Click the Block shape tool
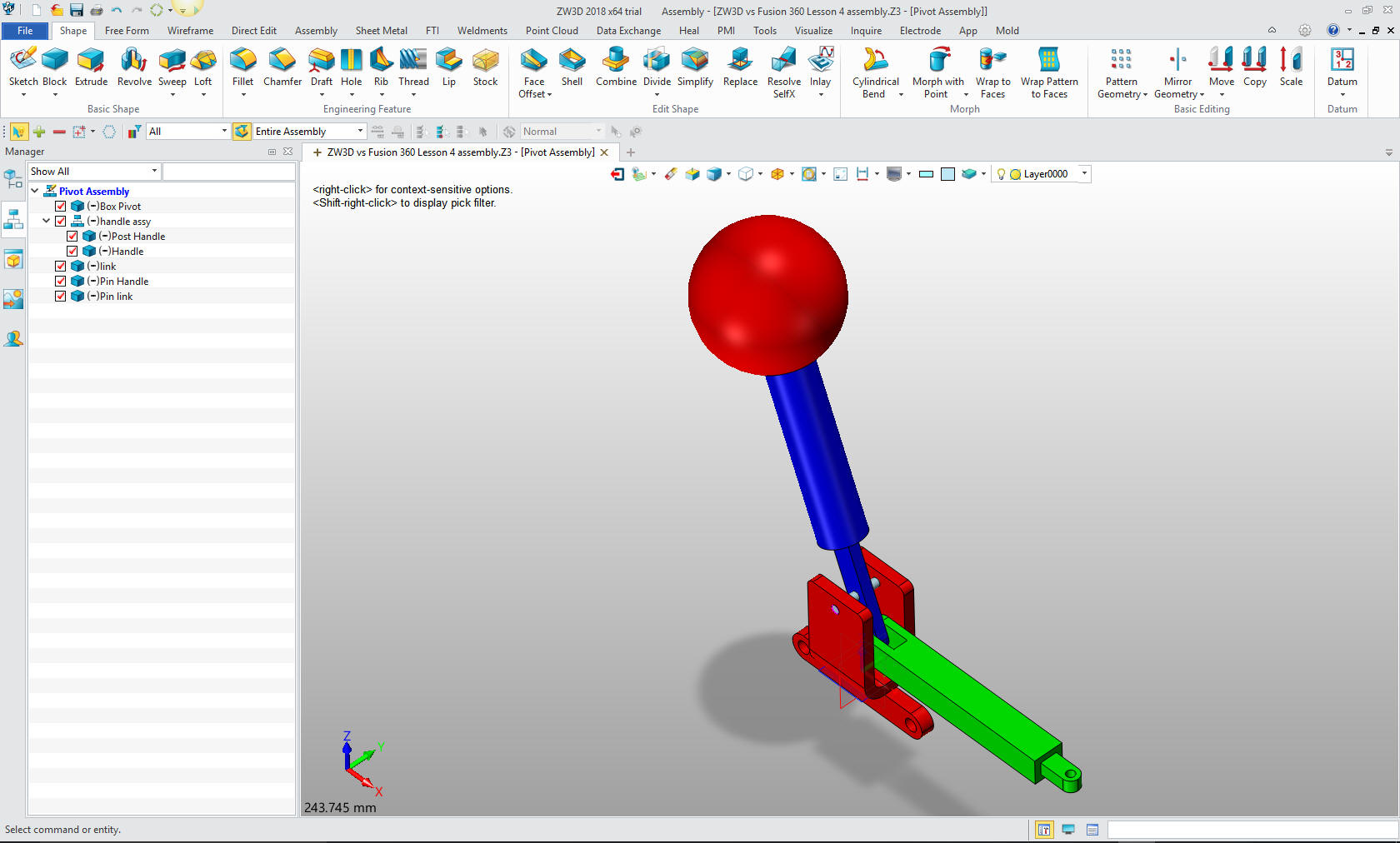Viewport: 1400px width, 843px height. pos(55,67)
